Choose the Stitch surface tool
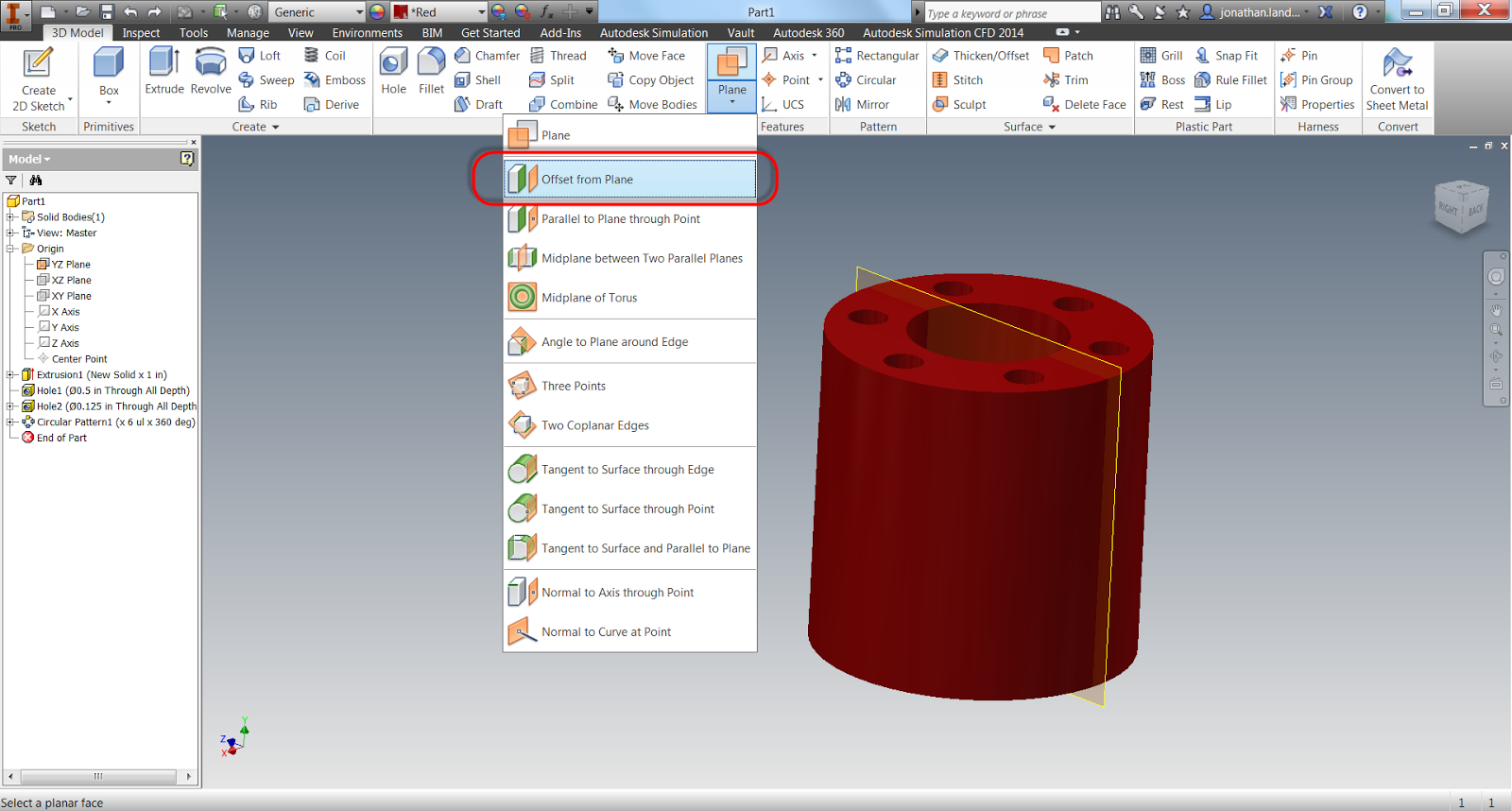The height and width of the screenshot is (811, 1512). pos(957,80)
